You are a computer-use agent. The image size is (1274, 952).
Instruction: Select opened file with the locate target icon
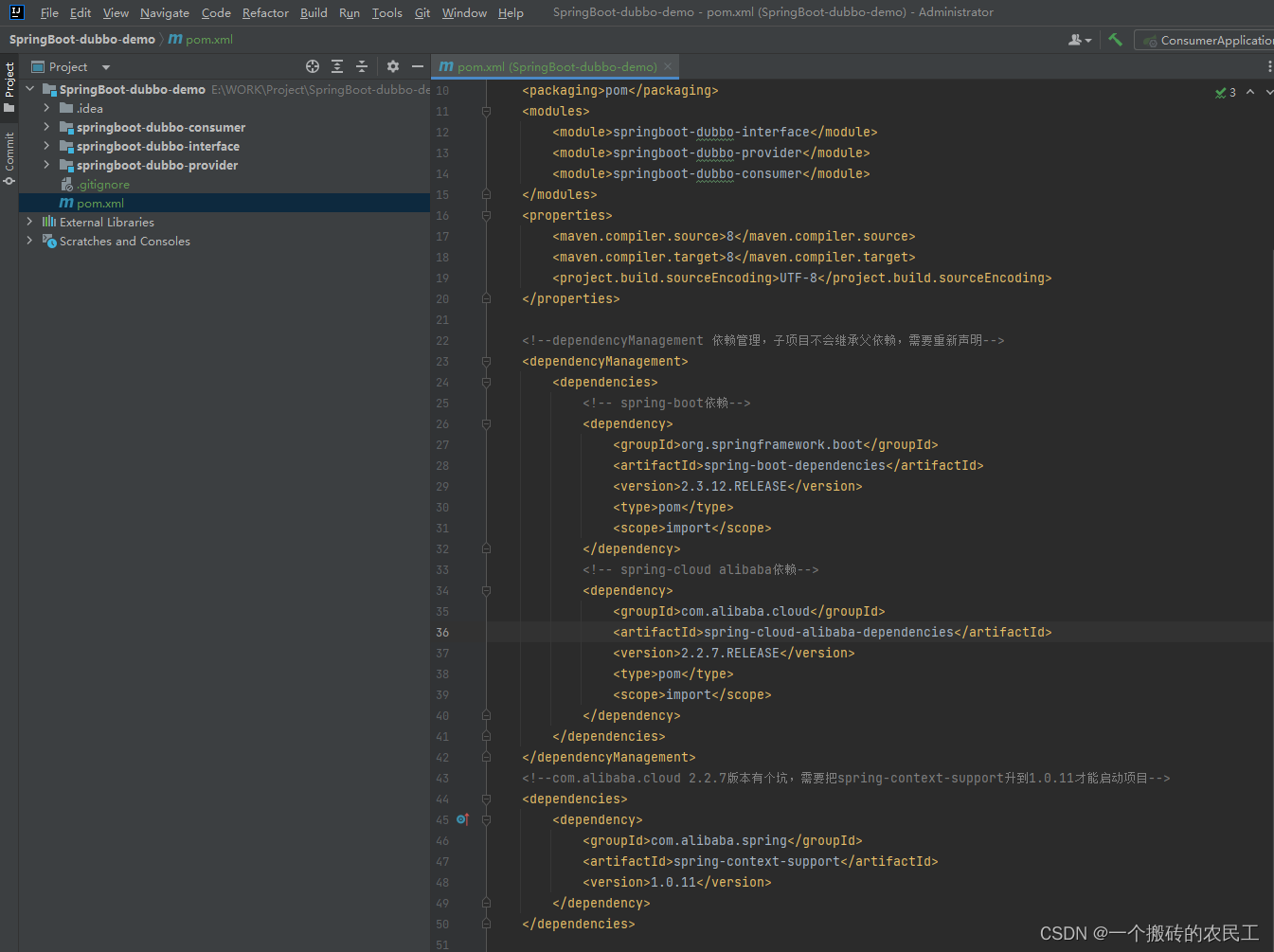(x=313, y=66)
